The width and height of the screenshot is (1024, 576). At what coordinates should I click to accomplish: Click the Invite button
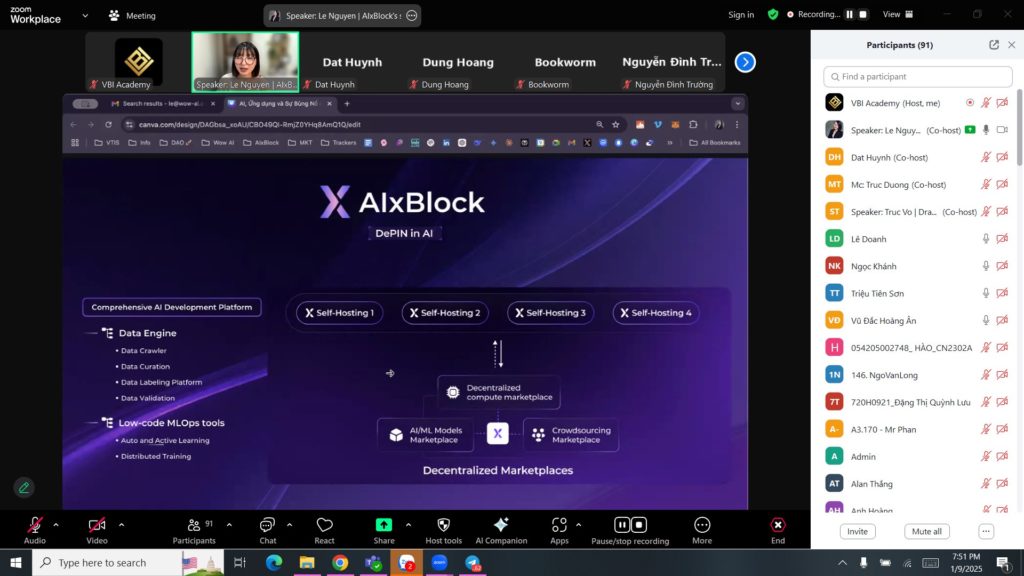(857, 531)
